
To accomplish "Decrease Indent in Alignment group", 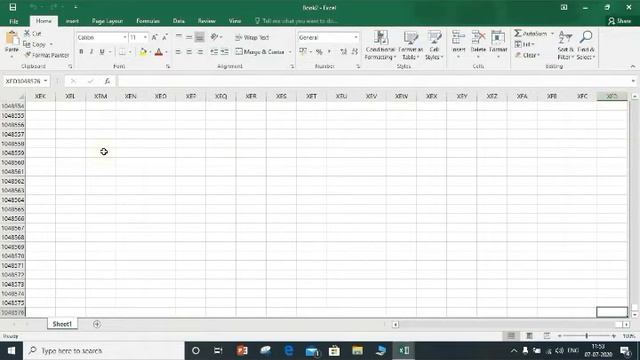I will [214, 52].
